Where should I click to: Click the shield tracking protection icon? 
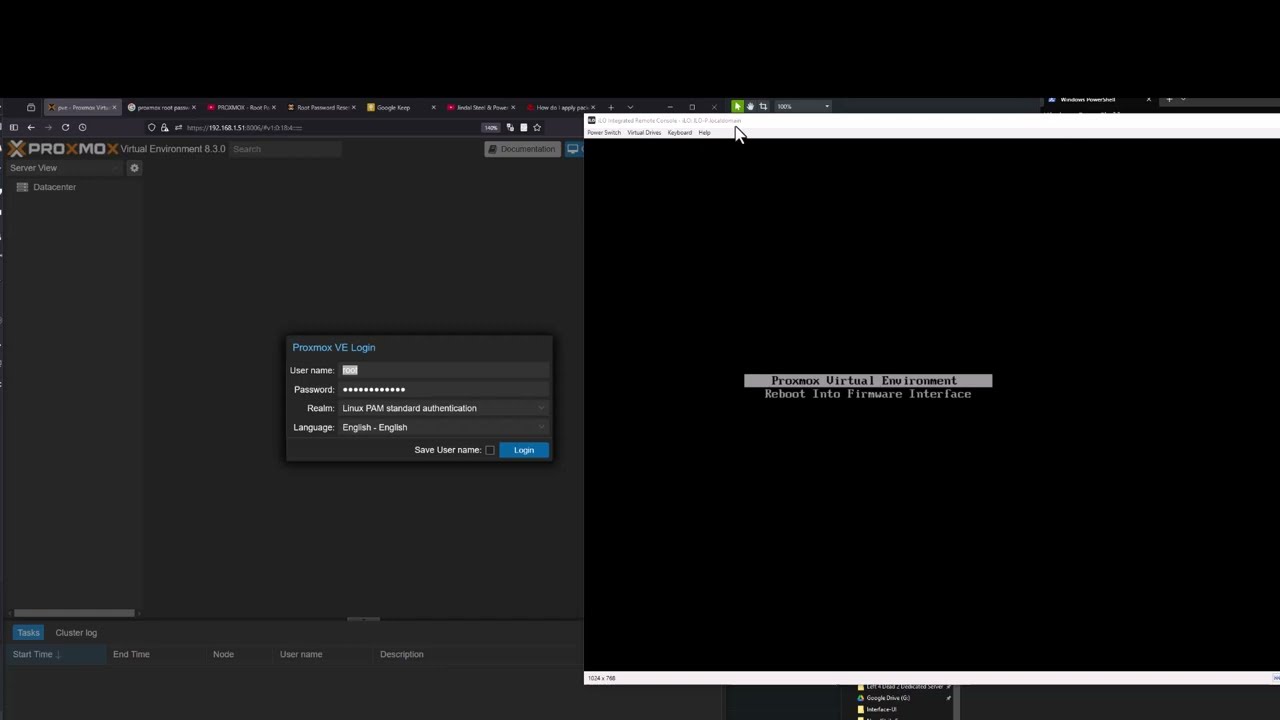[x=151, y=127]
